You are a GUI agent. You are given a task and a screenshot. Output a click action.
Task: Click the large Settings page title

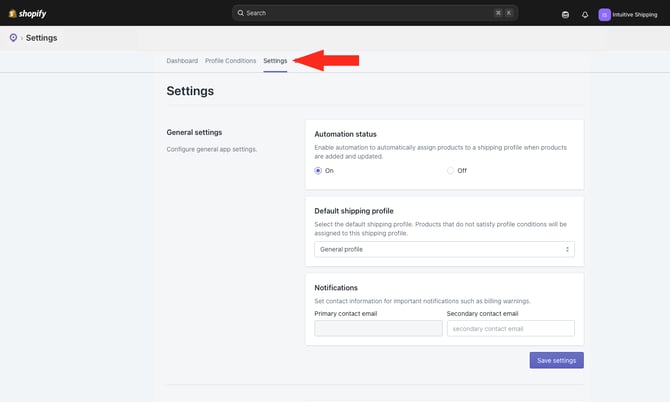190,91
